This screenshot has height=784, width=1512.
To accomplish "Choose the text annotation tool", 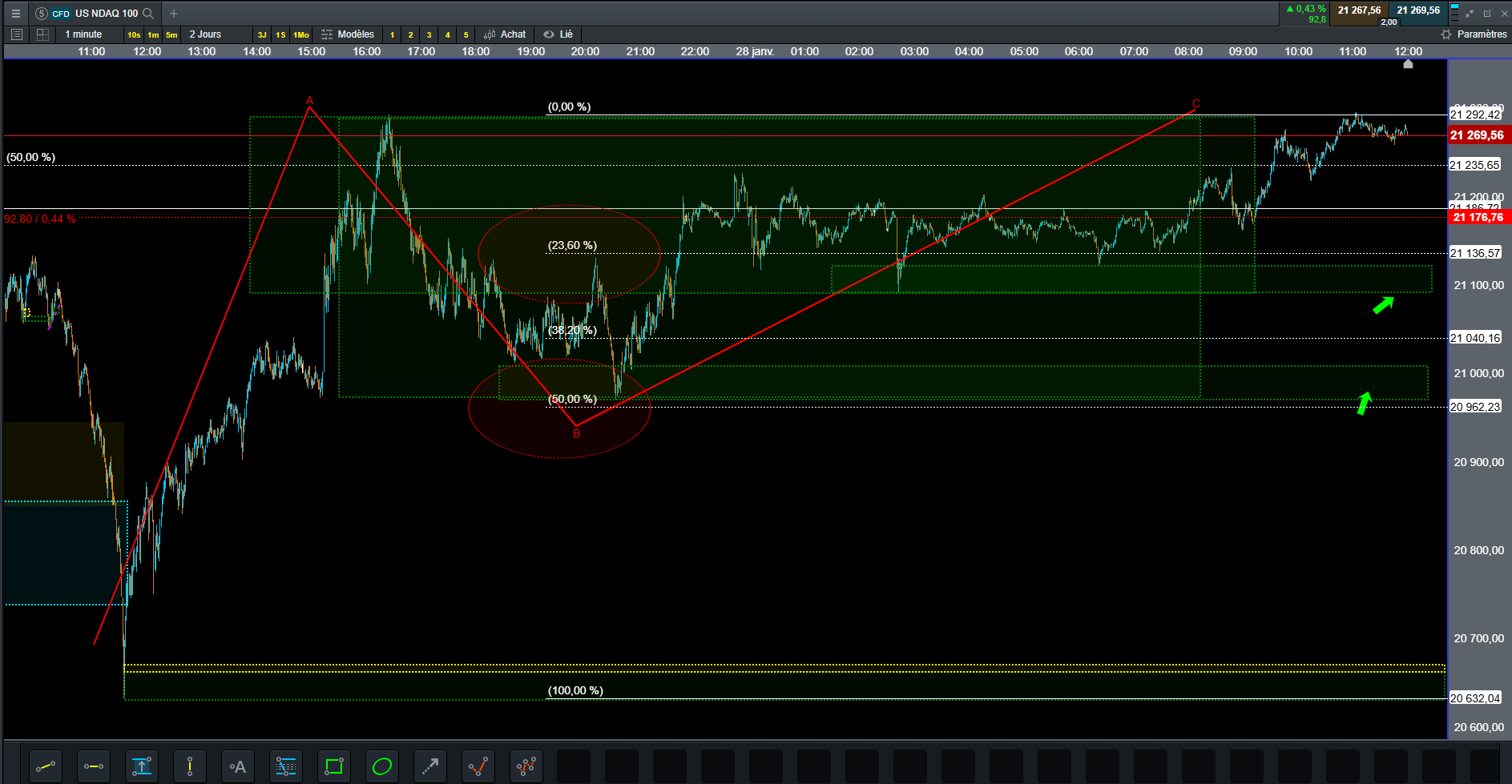I will 238,766.
